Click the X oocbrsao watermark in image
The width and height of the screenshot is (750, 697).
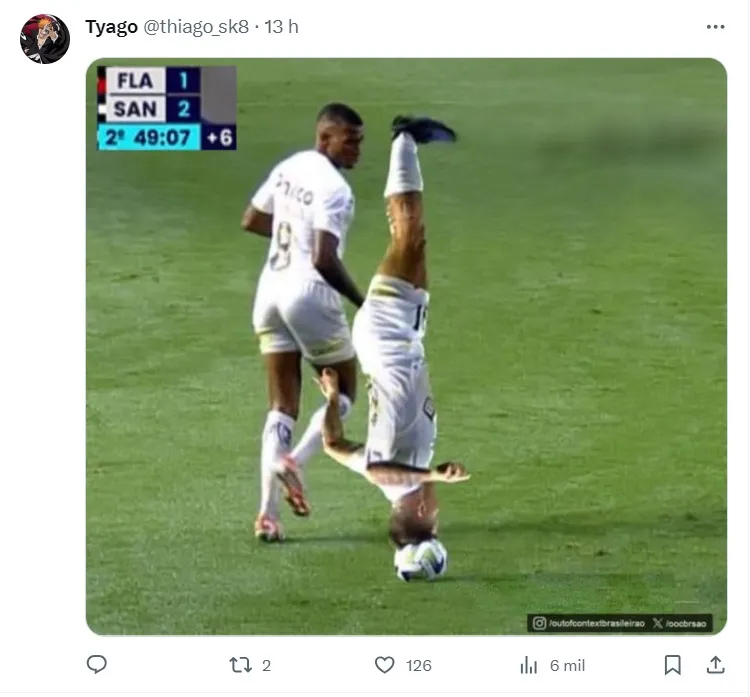(680, 623)
